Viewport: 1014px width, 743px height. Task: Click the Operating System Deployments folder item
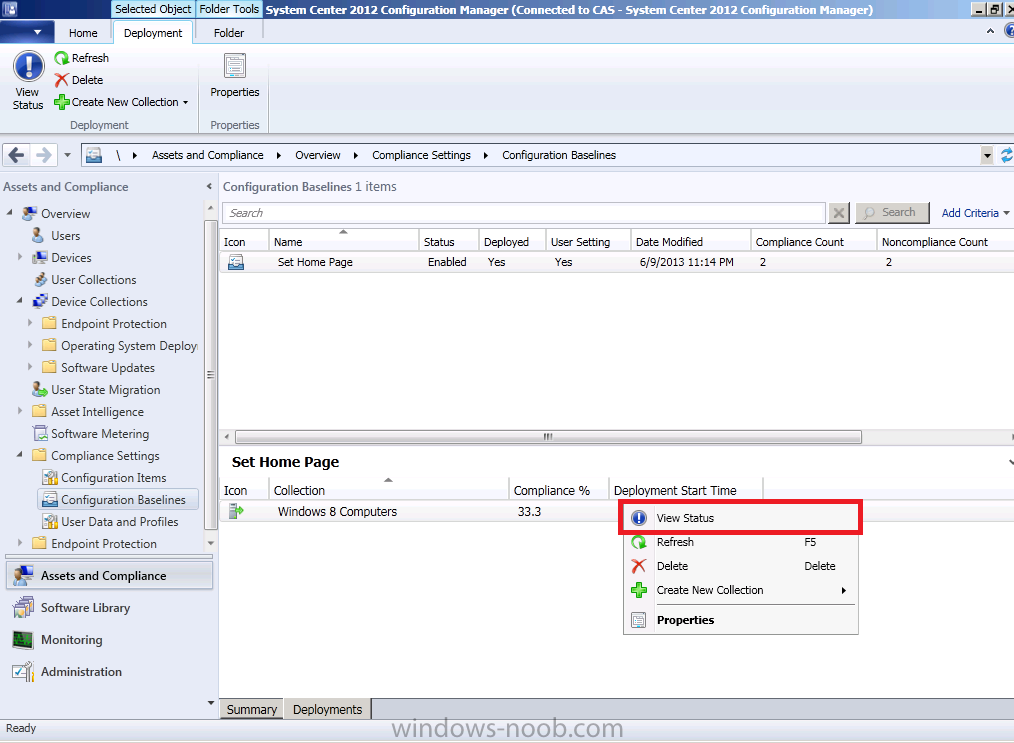122,346
